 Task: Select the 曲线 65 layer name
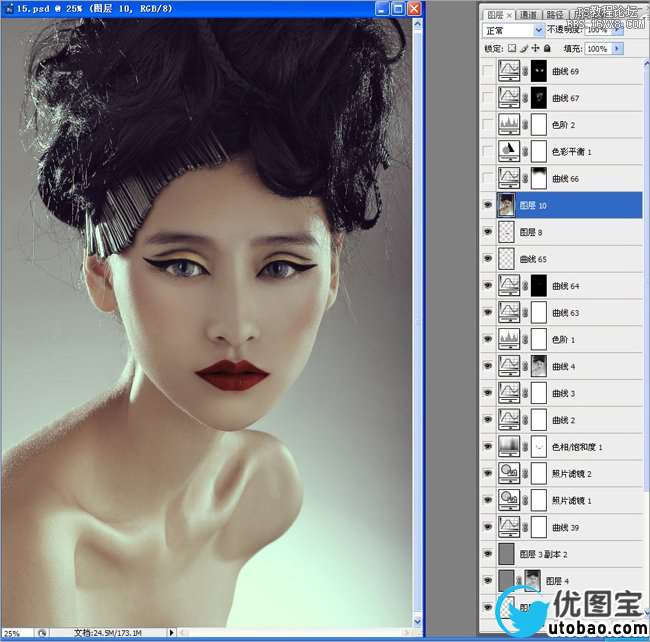pos(533,259)
